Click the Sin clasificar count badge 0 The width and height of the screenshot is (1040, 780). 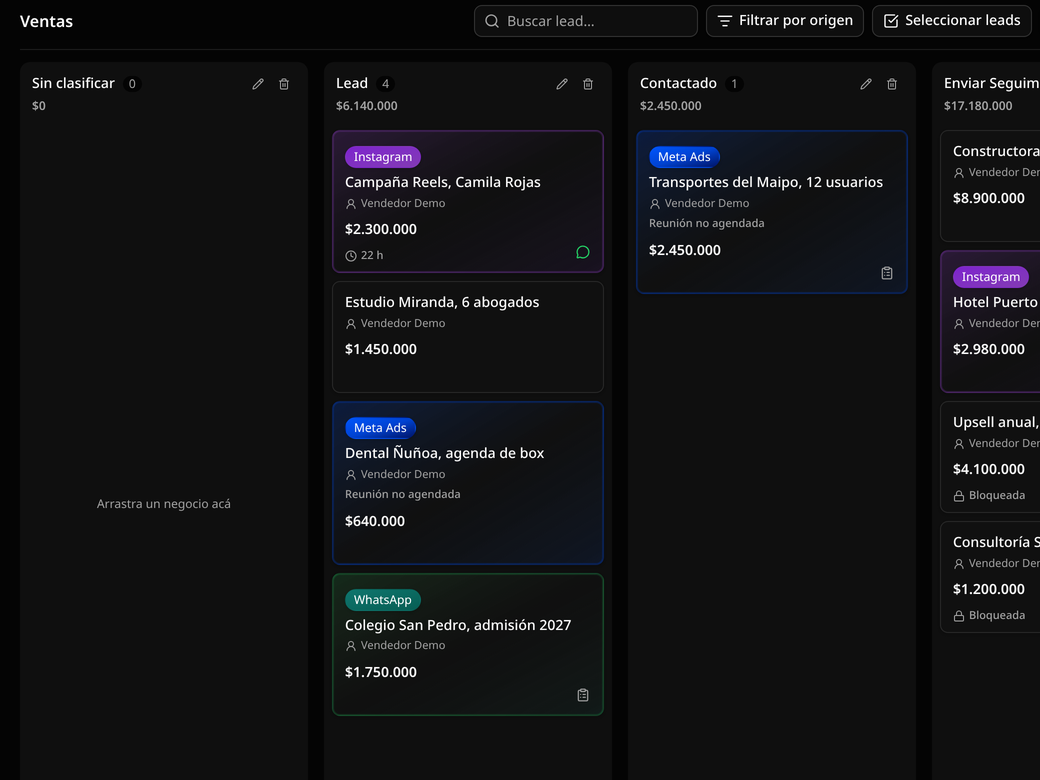(132, 84)
